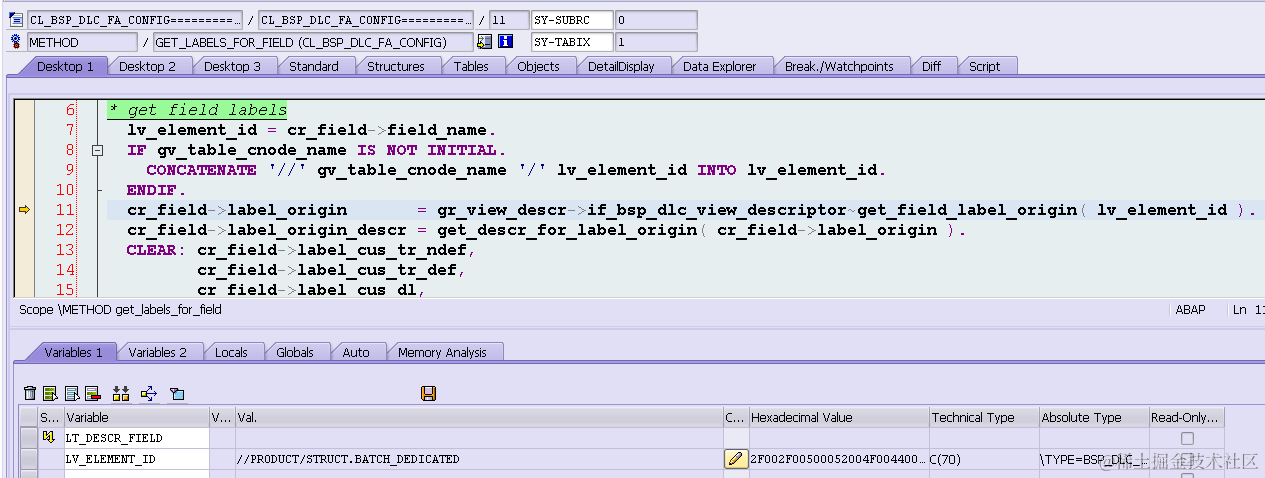Click the layout services icon in variables toolbar
Screen dimensions: 1265x478
(x=176, y=394)
